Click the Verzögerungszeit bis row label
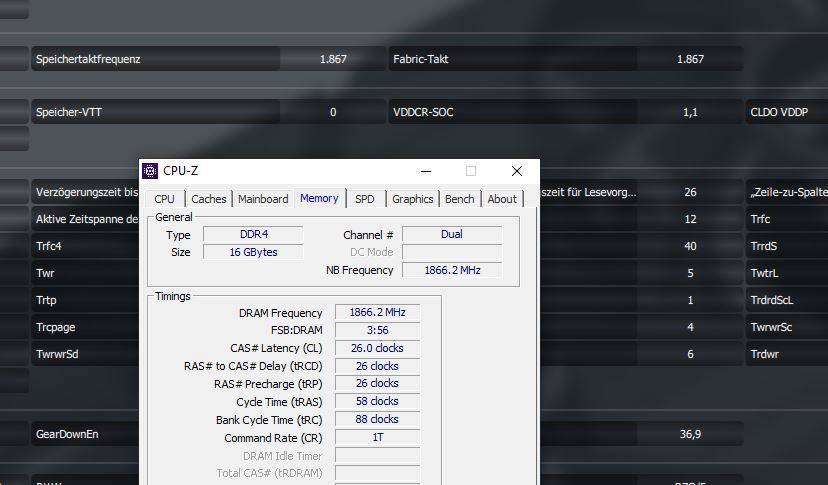Image resolution: width=828 pixels, height=485 pixels. coord(87,192)
